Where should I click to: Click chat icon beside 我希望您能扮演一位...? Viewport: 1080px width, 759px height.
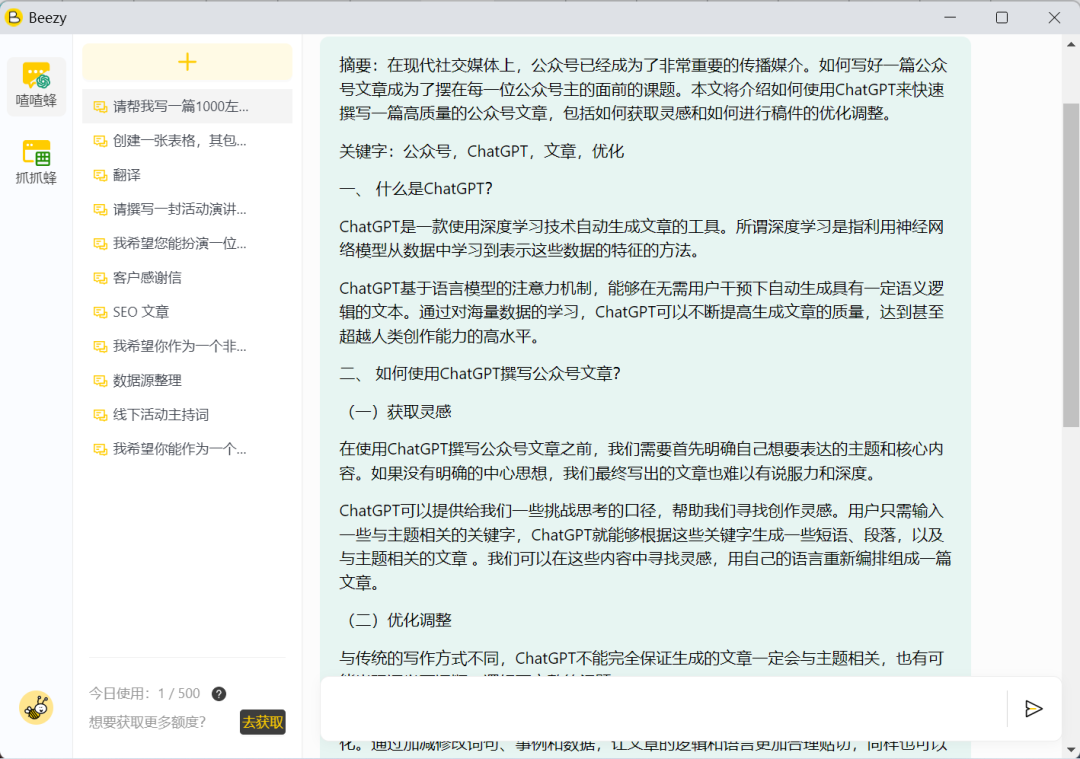pyautogui.click(x=100, y=243)
